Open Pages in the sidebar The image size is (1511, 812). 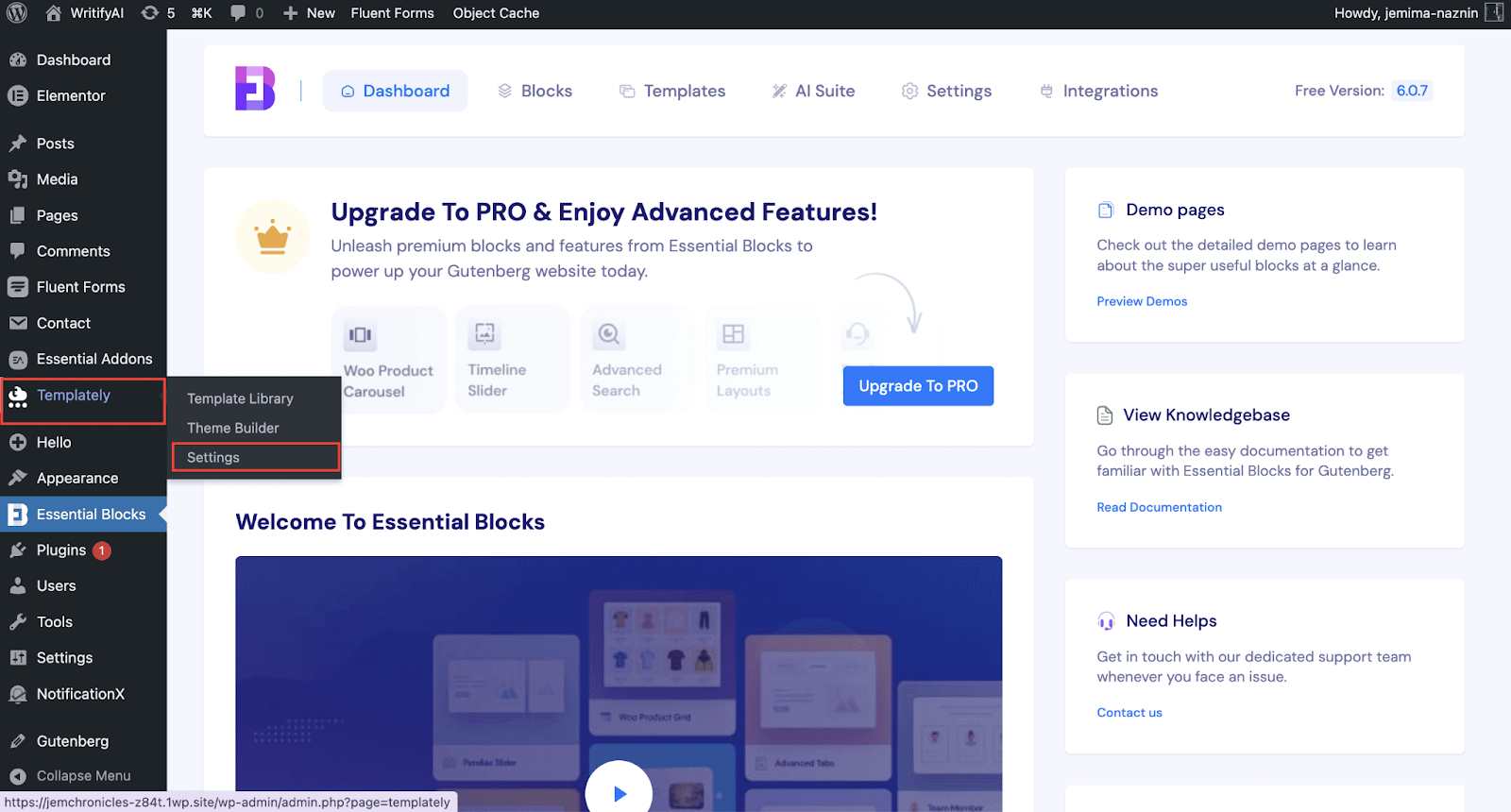[x=83, y=215]
